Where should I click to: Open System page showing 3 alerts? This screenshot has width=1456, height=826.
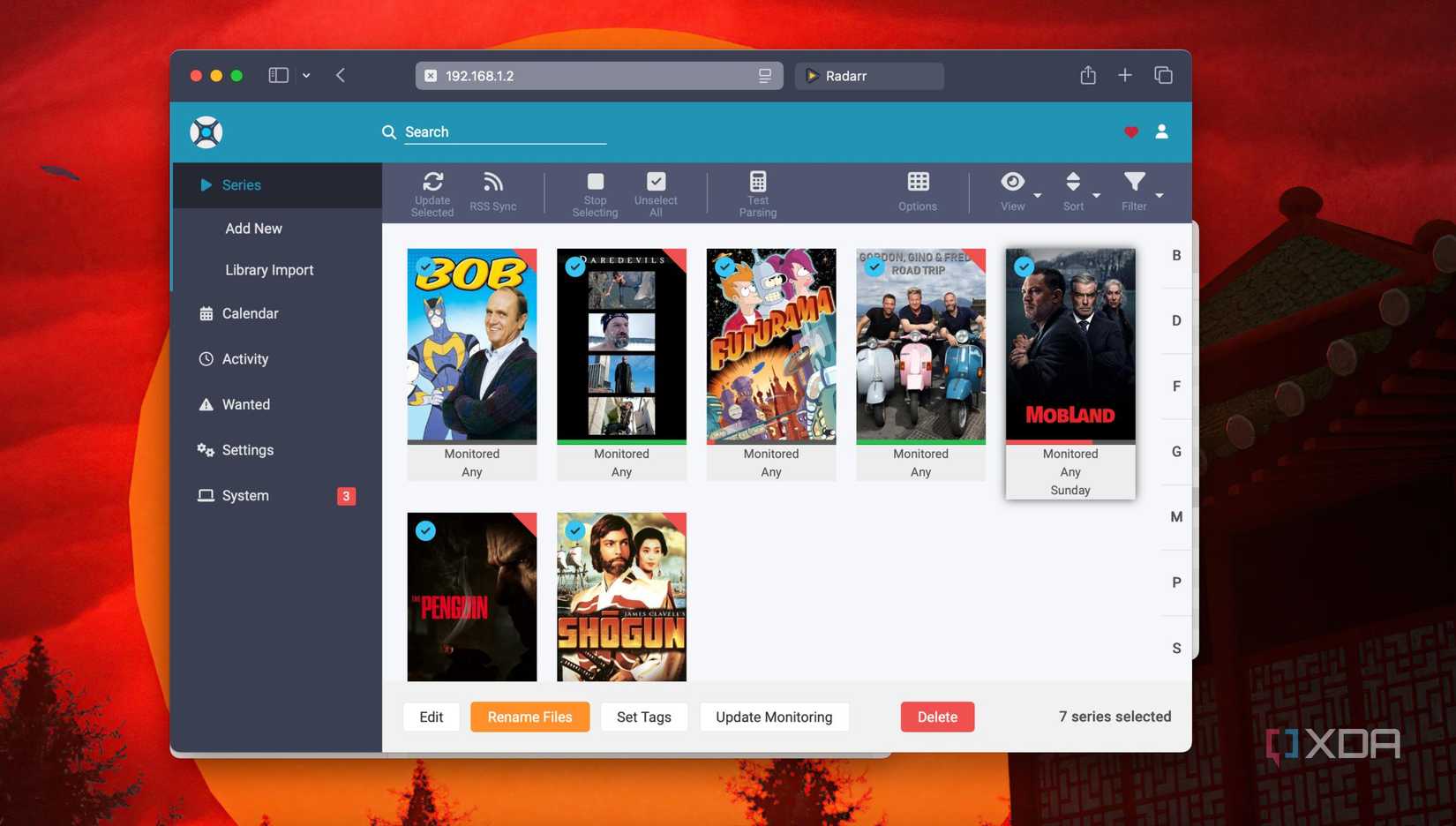(x=244, y=495)
